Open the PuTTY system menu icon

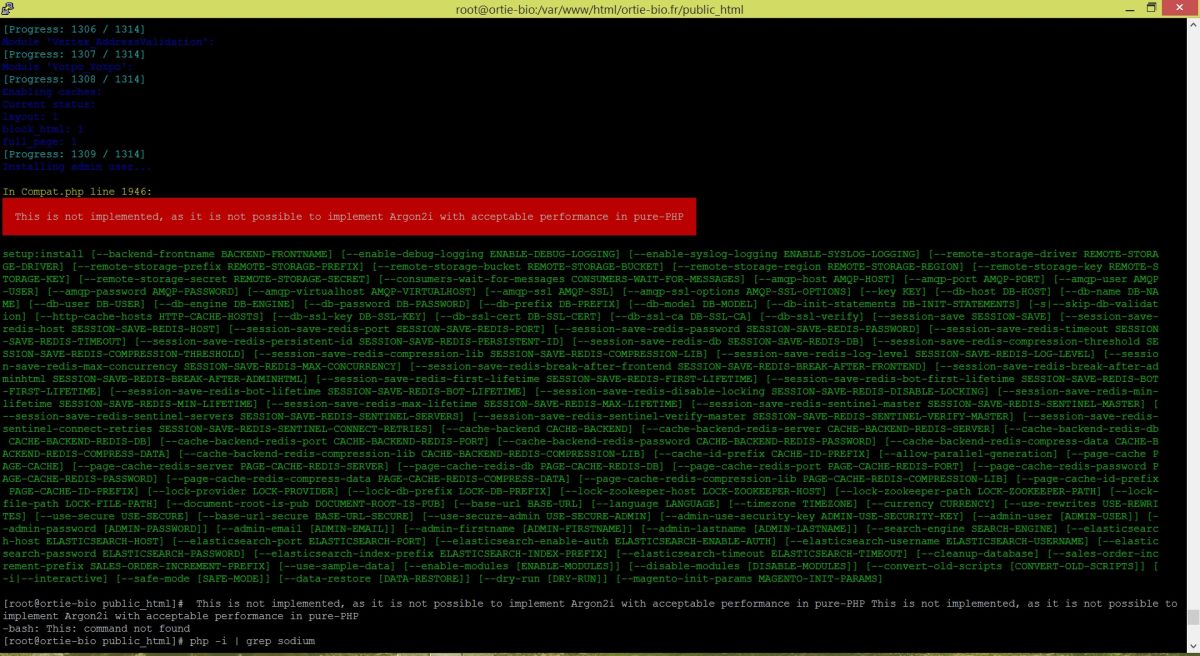tap(10, 9)
